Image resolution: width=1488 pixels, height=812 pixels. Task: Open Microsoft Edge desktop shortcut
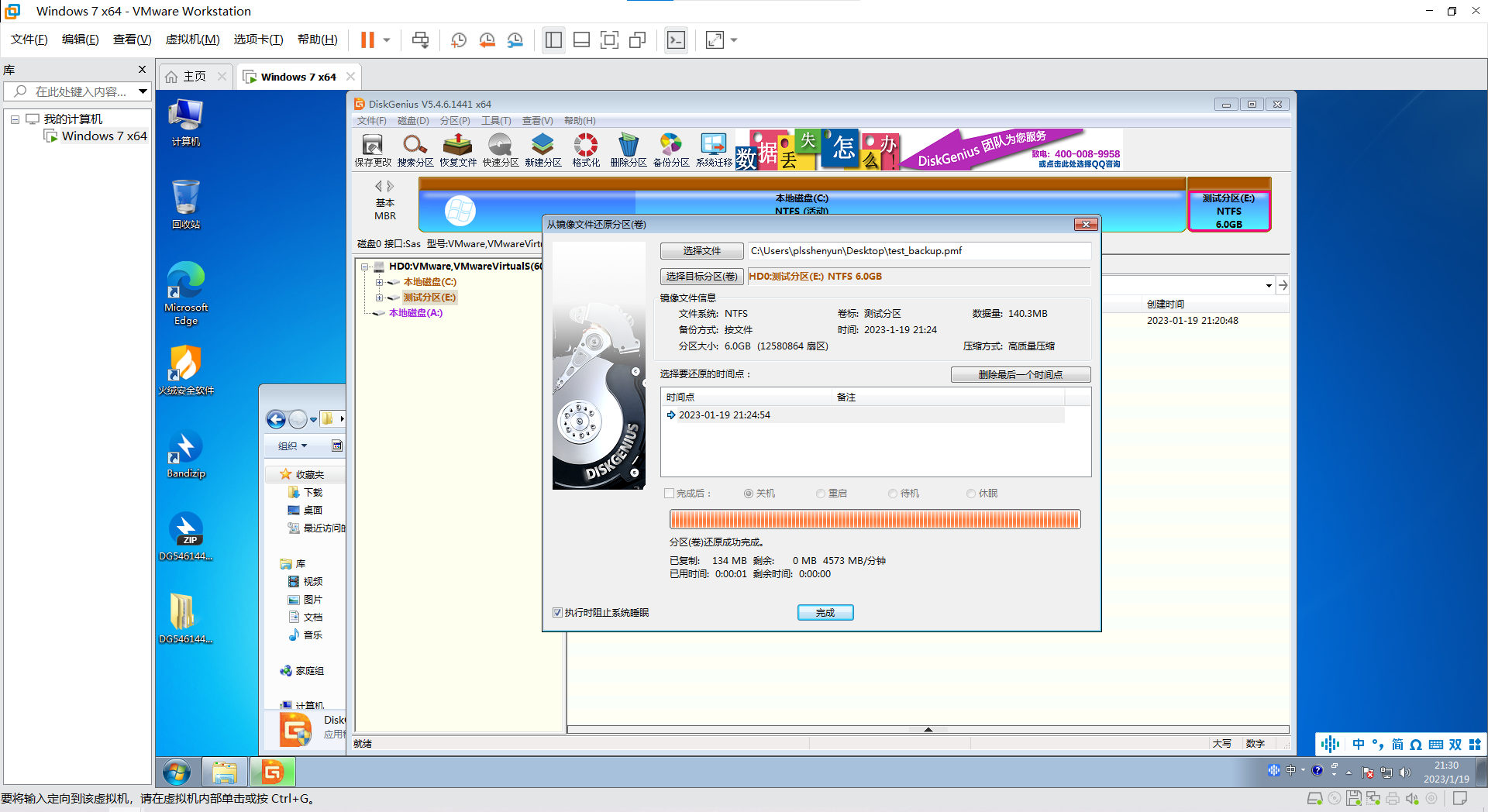point(186,294)
